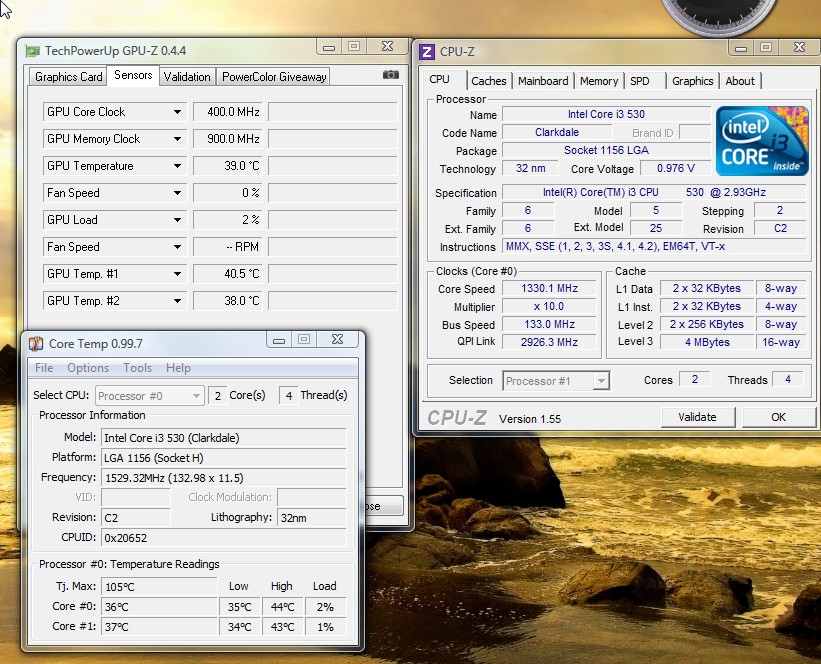This screenshot has height=664, width=821.
Task: Click the Validate button in CPU-Z
Action: click(697, 417)
